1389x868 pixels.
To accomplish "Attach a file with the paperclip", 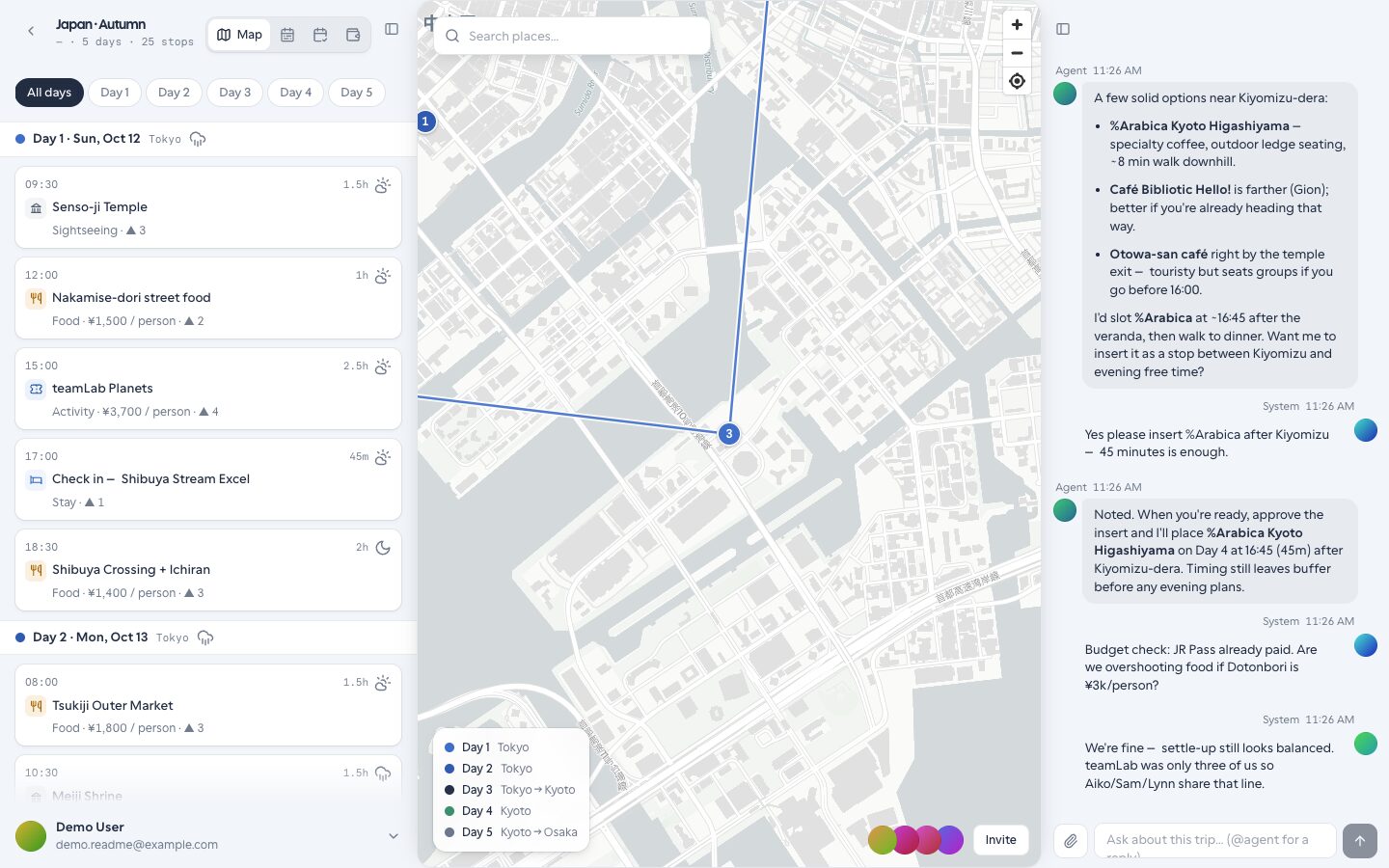I will pyautogui.click(x=1071, y=841).
